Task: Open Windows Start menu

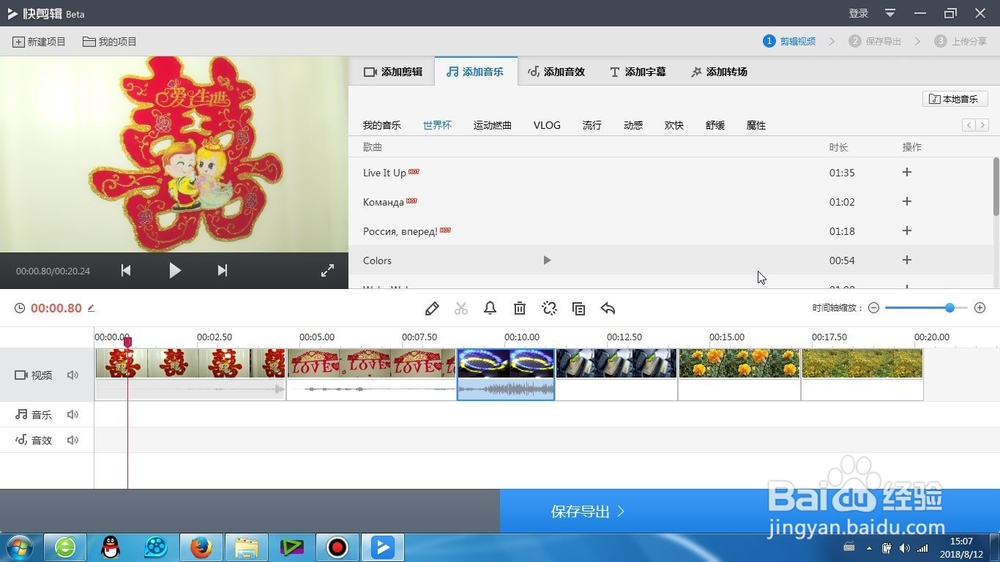Action: click(x=20, y=547)
